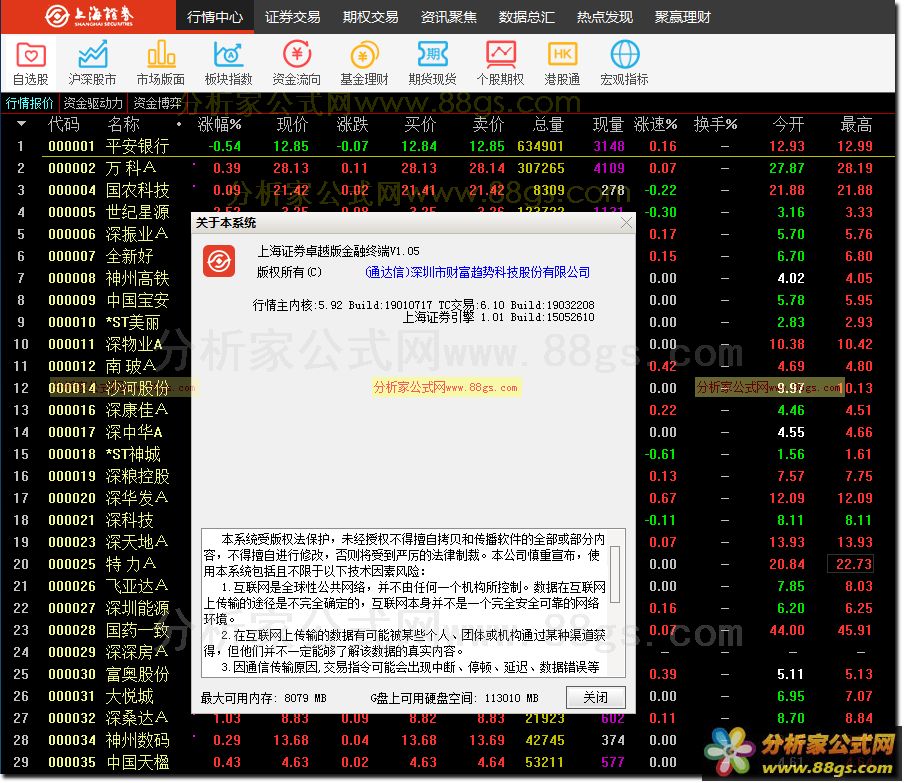Click stock code 000002
The width and height of the screenshot is (904, 783).
point(72,168)
